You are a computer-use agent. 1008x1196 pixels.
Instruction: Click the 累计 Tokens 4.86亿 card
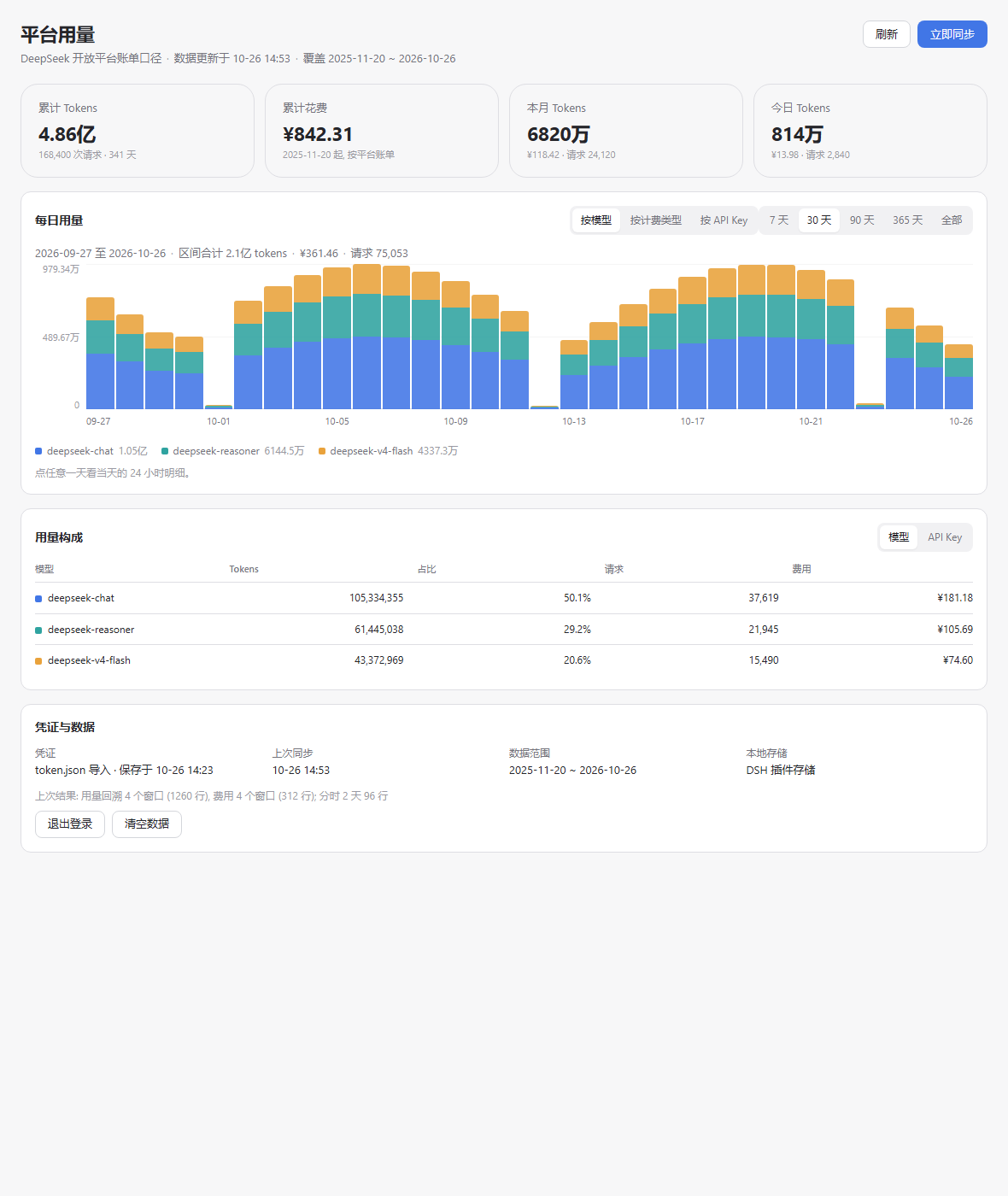(138, 131)
